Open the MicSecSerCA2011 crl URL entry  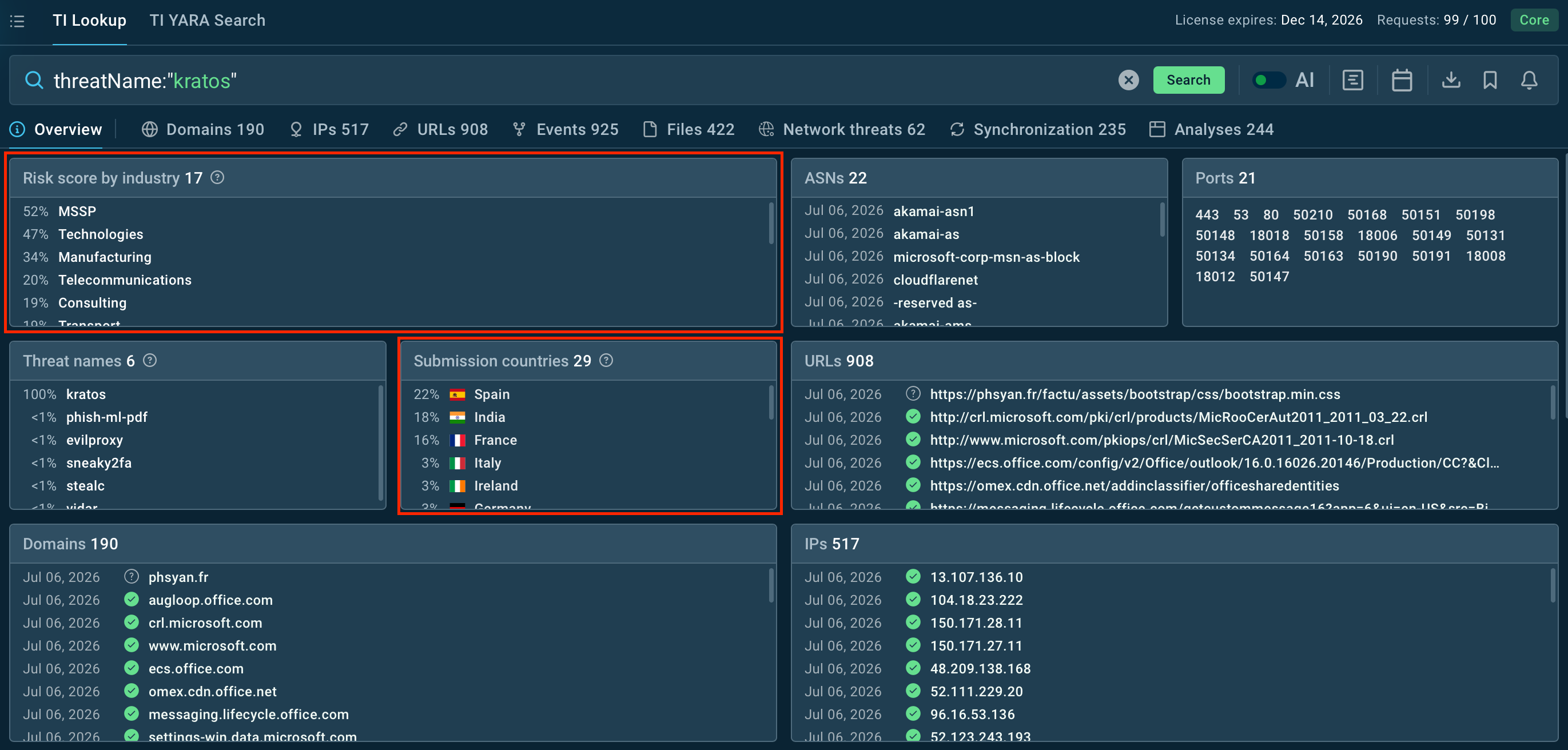[1161, 440]
